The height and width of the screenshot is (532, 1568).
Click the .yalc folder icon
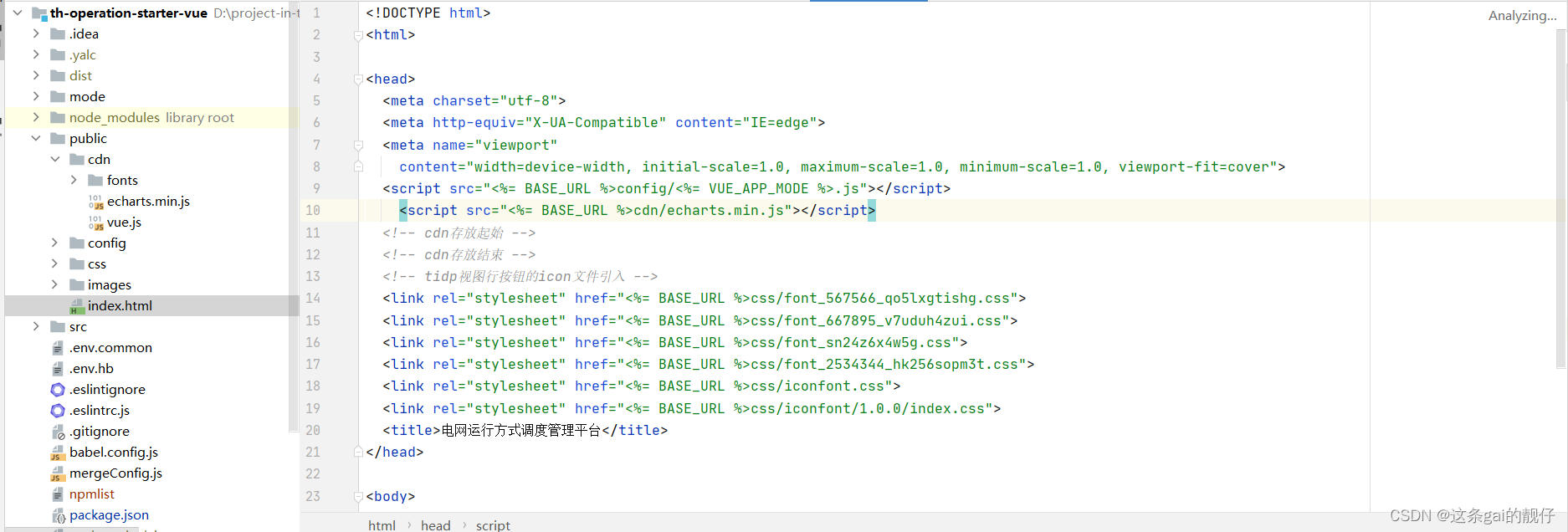tap(58, 54)
